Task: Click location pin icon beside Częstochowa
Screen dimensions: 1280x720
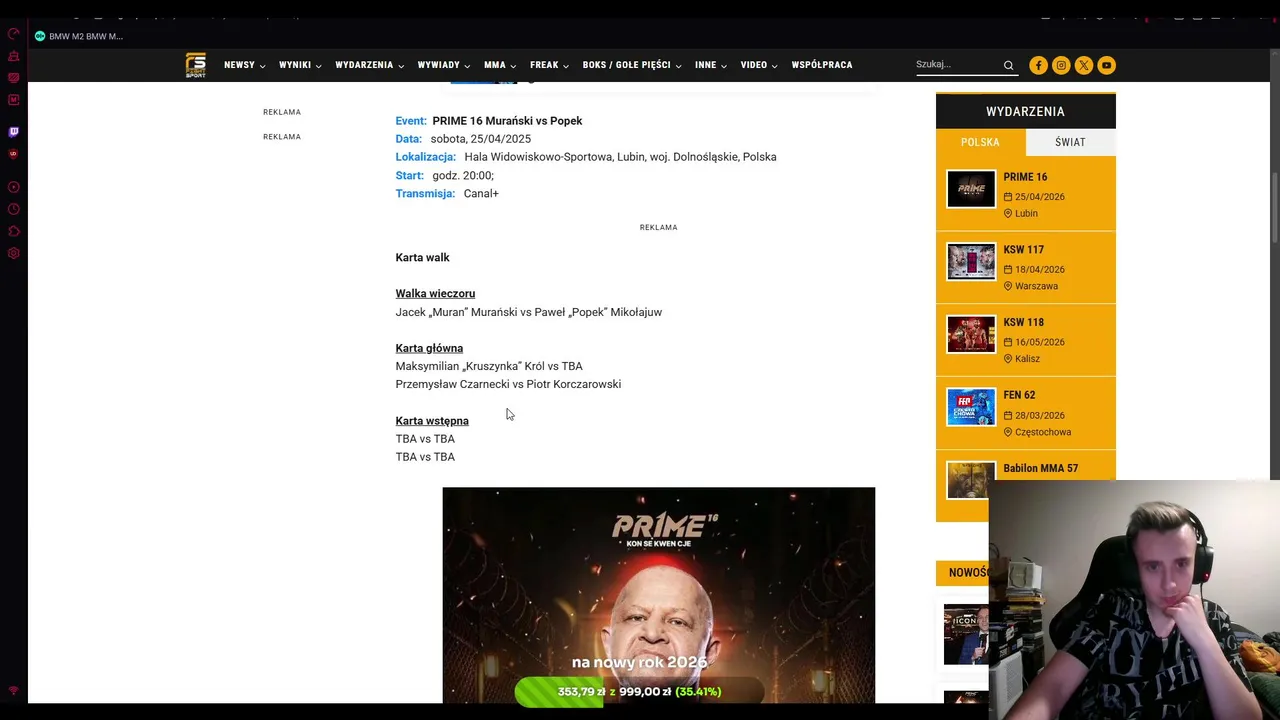Action: click(x=1008, y=432)
